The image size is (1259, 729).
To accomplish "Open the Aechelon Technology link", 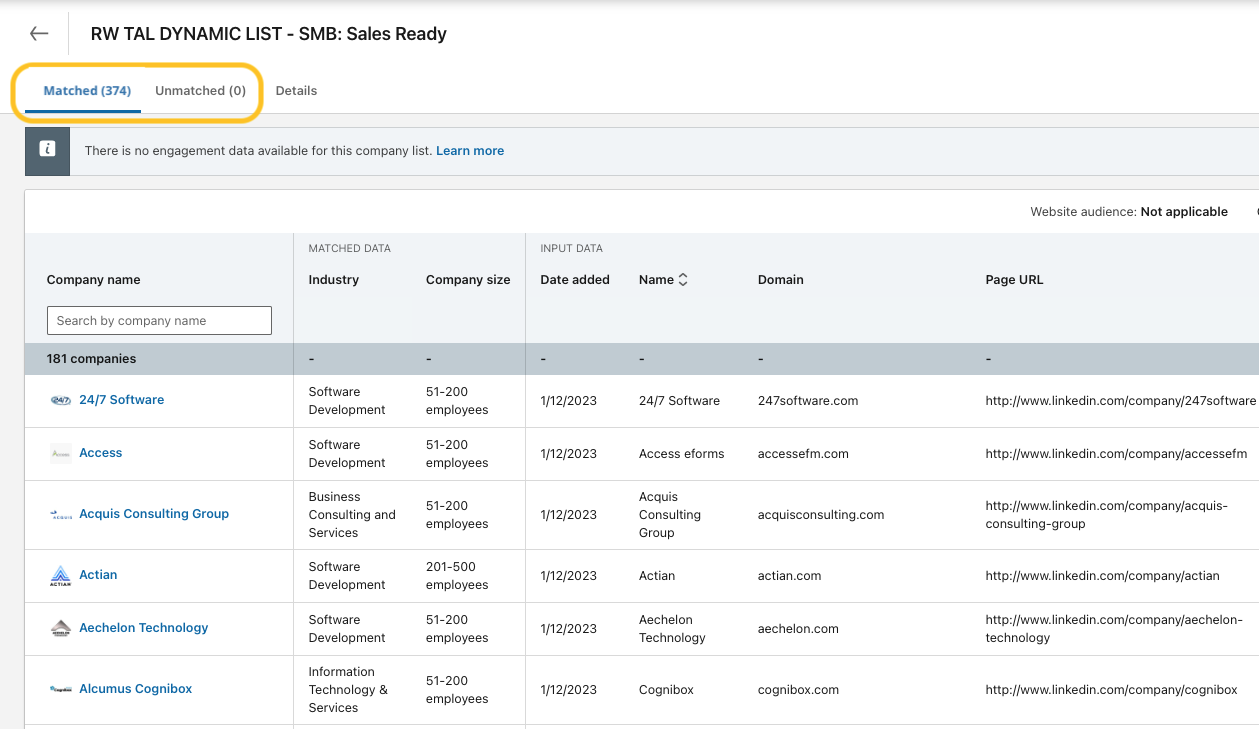I will pos(144,628).
